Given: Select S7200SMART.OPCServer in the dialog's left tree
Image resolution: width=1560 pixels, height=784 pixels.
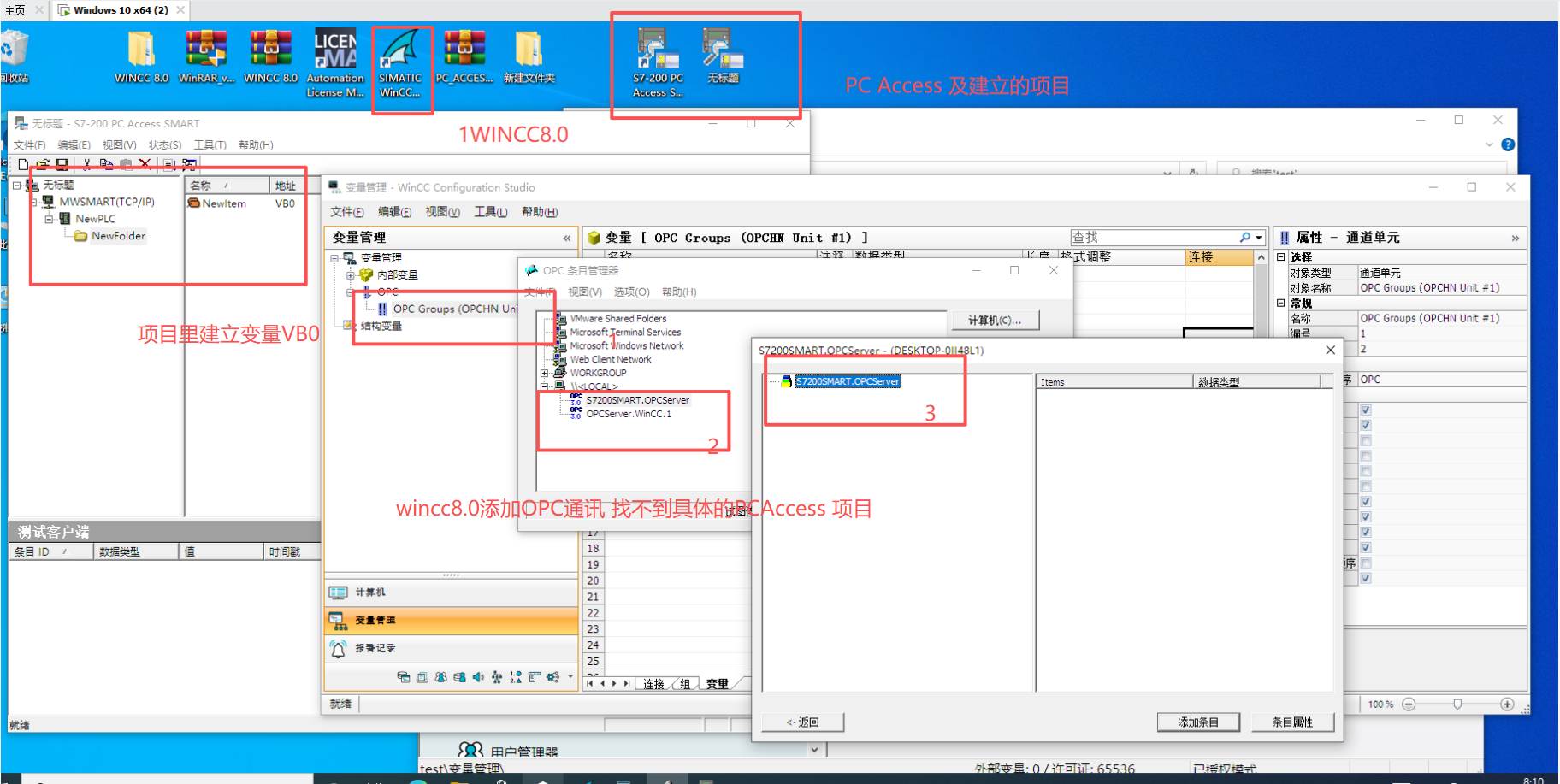Looking at the screenshot, I should [x=847, y=381].
